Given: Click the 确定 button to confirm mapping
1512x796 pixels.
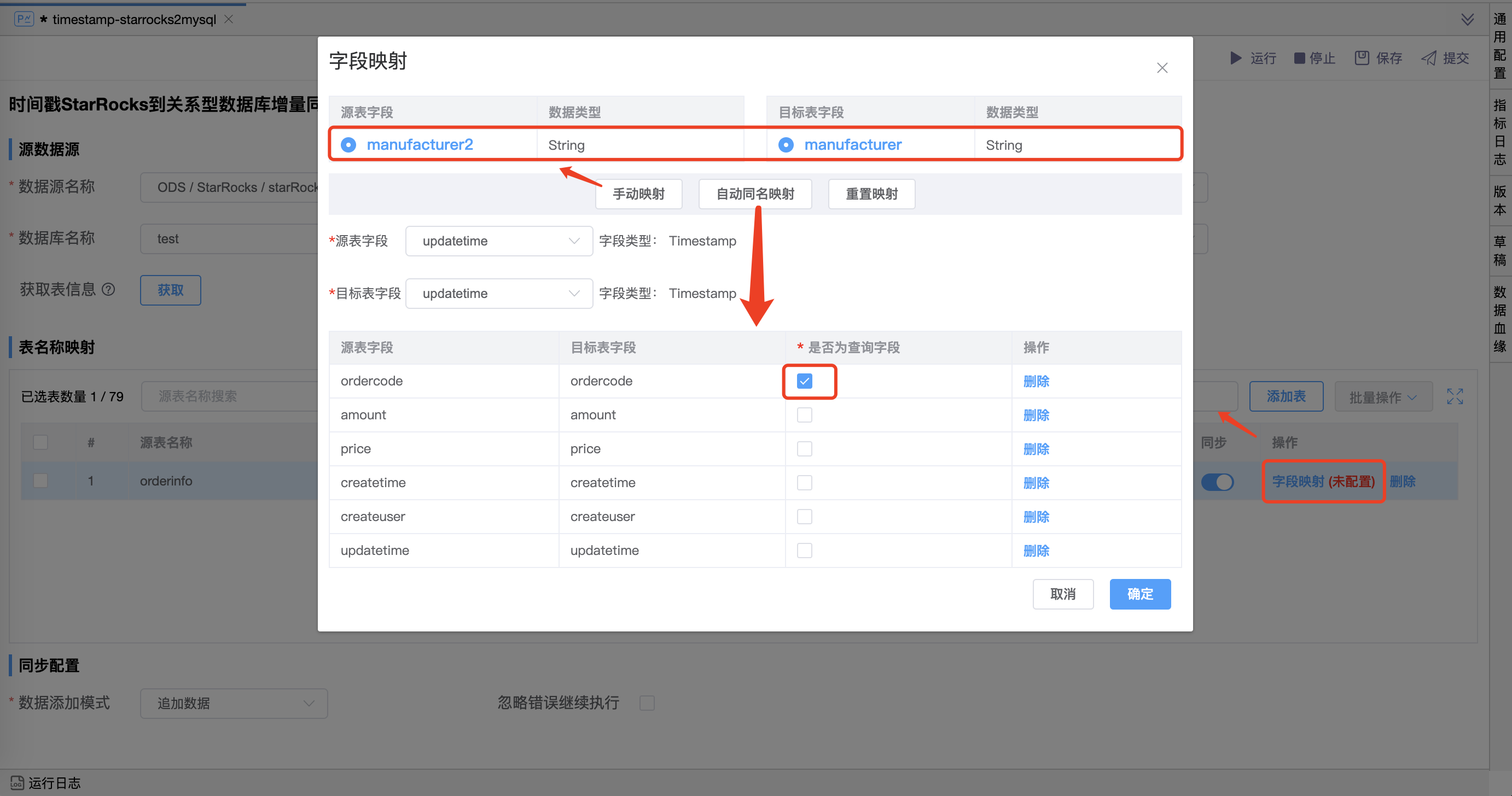Looking at the screenshot, I should click(1140, 594).
